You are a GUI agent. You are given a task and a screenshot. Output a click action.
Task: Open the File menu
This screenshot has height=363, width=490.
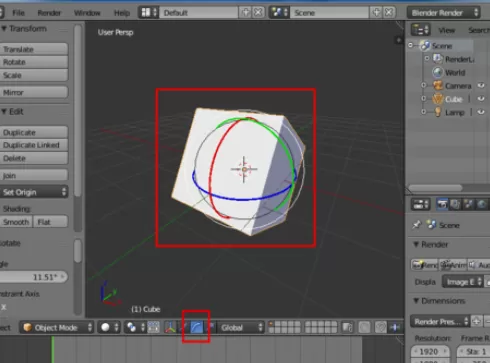click(x=18, y=13)
